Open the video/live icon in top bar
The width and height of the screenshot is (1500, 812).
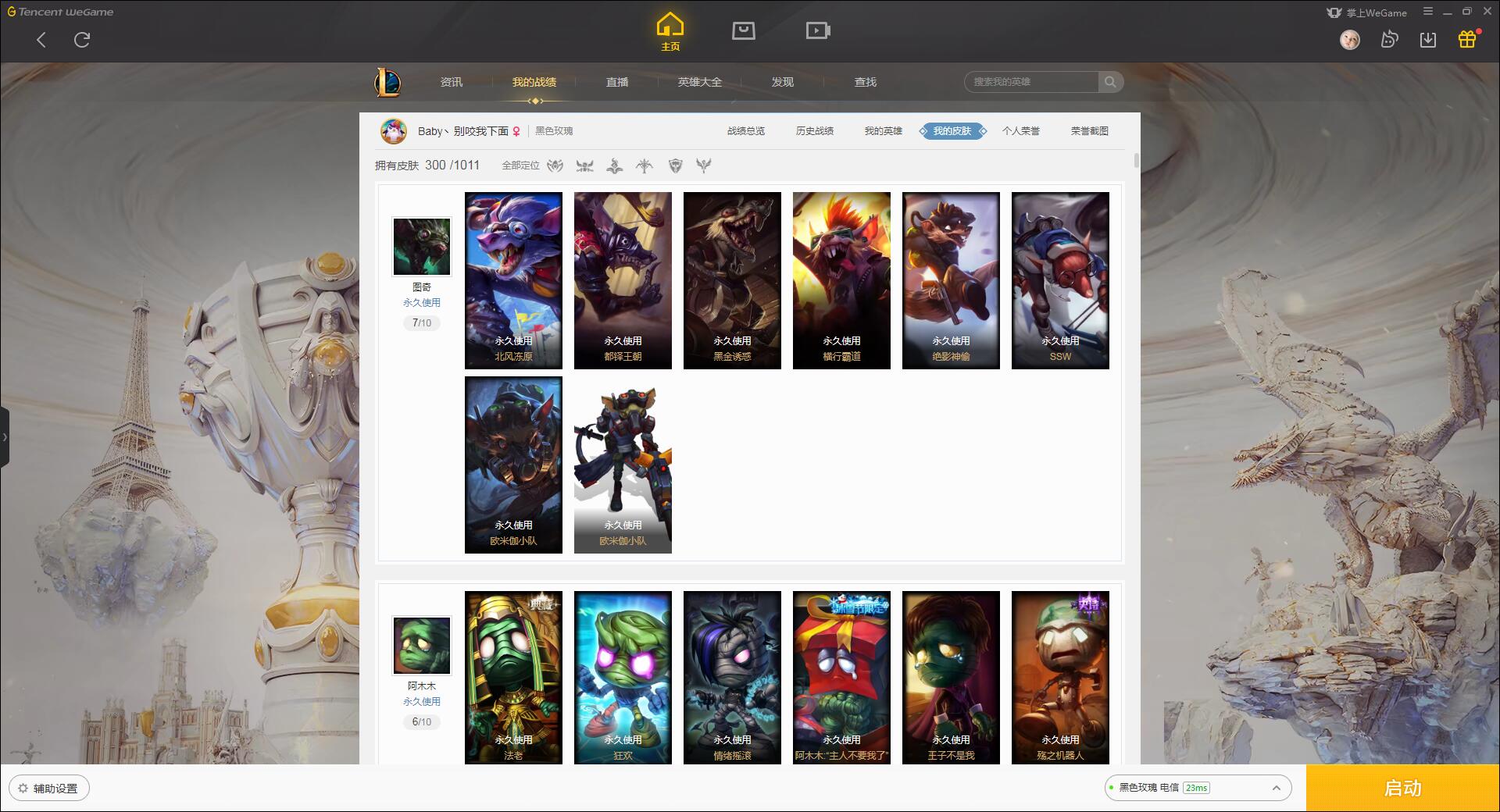817,30
